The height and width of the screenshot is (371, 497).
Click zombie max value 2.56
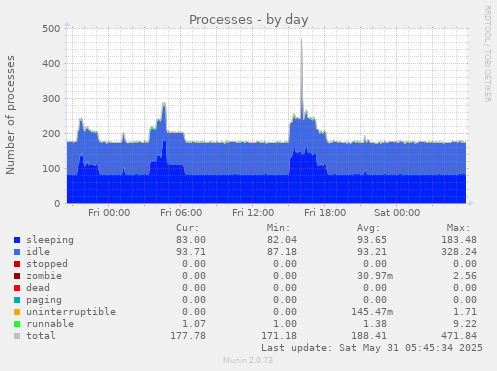[465, 276]
